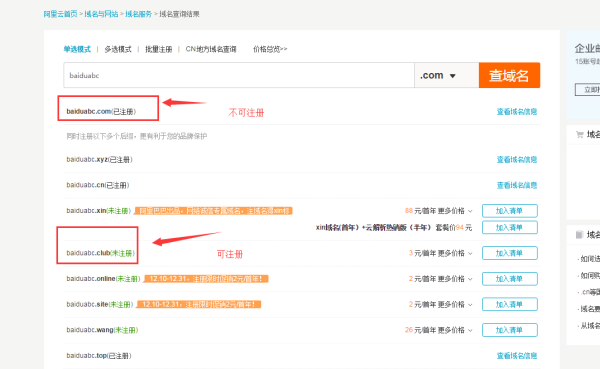Open the 域名与网站 breadcrumb link

(x=101, y=14)
